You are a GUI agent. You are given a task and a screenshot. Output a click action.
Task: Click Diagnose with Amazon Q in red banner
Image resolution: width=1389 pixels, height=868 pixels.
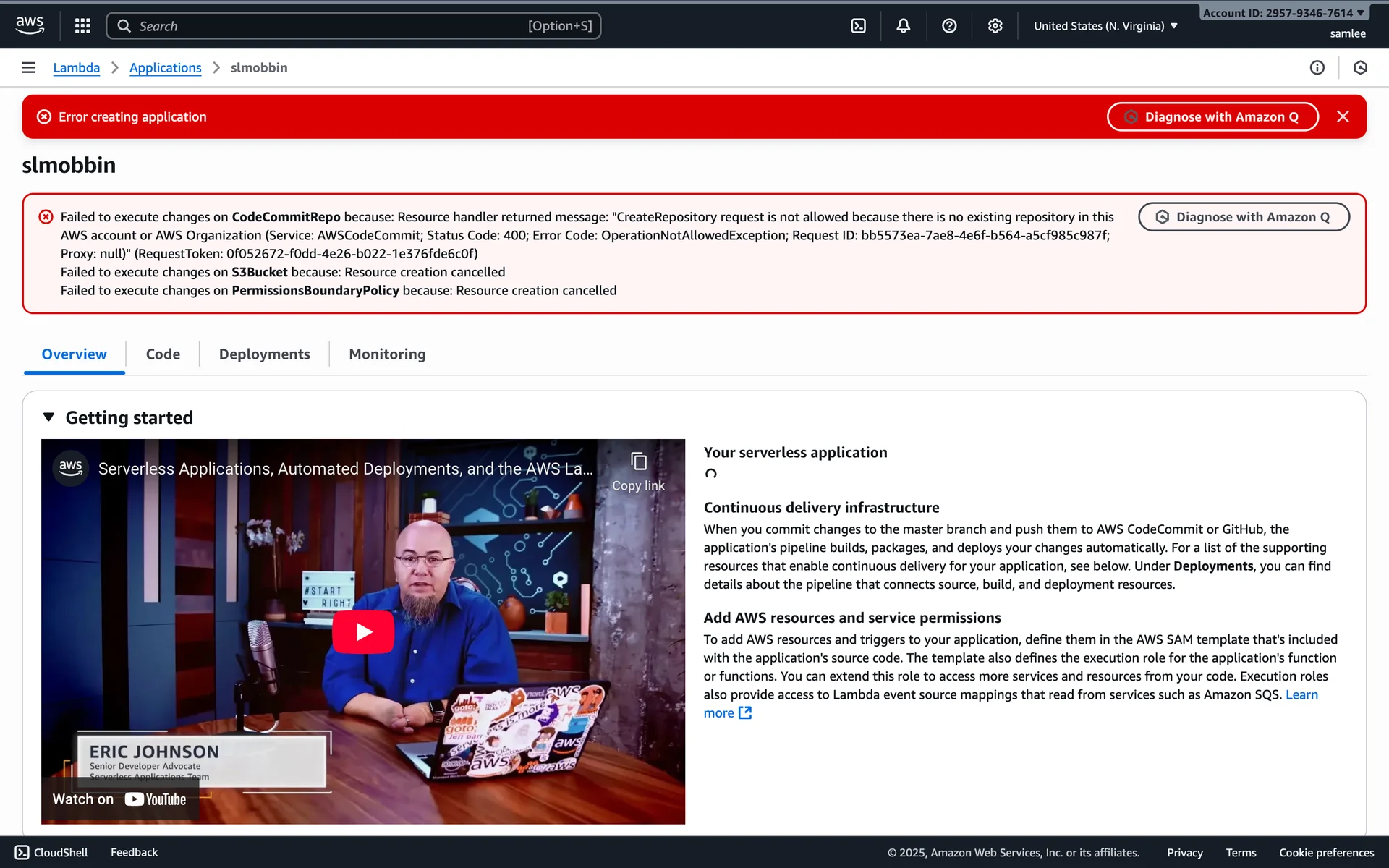pyautogui.click(x=1212, y=116)
